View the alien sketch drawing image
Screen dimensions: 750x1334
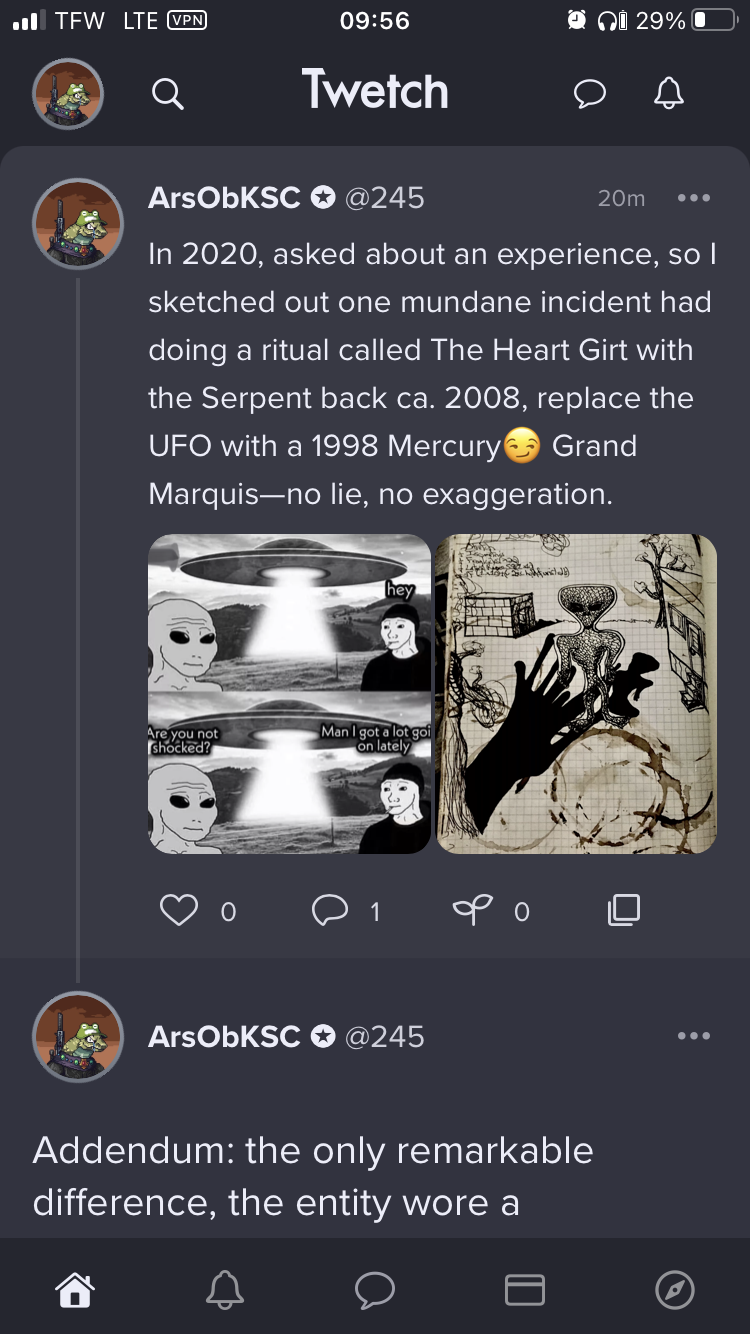tap(576, 693)
